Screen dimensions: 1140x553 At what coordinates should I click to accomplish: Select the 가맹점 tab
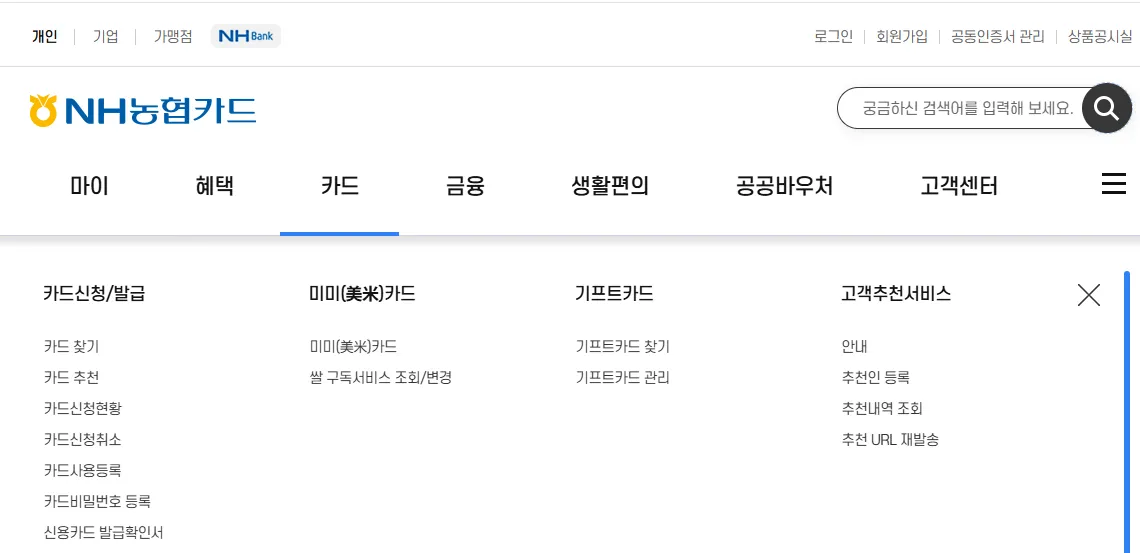pos(173,36)
